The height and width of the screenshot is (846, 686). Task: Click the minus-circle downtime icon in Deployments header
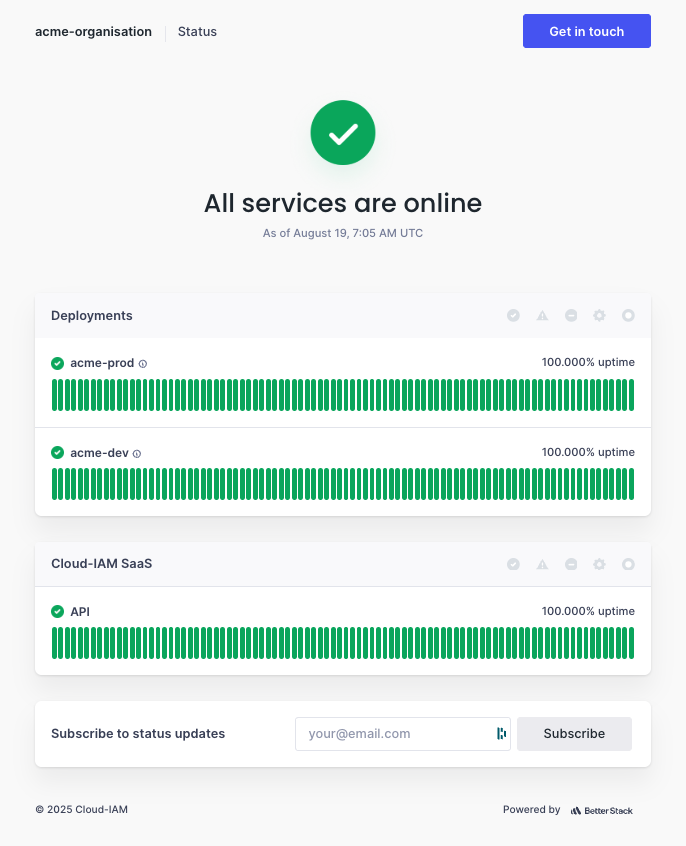(571, 315)
